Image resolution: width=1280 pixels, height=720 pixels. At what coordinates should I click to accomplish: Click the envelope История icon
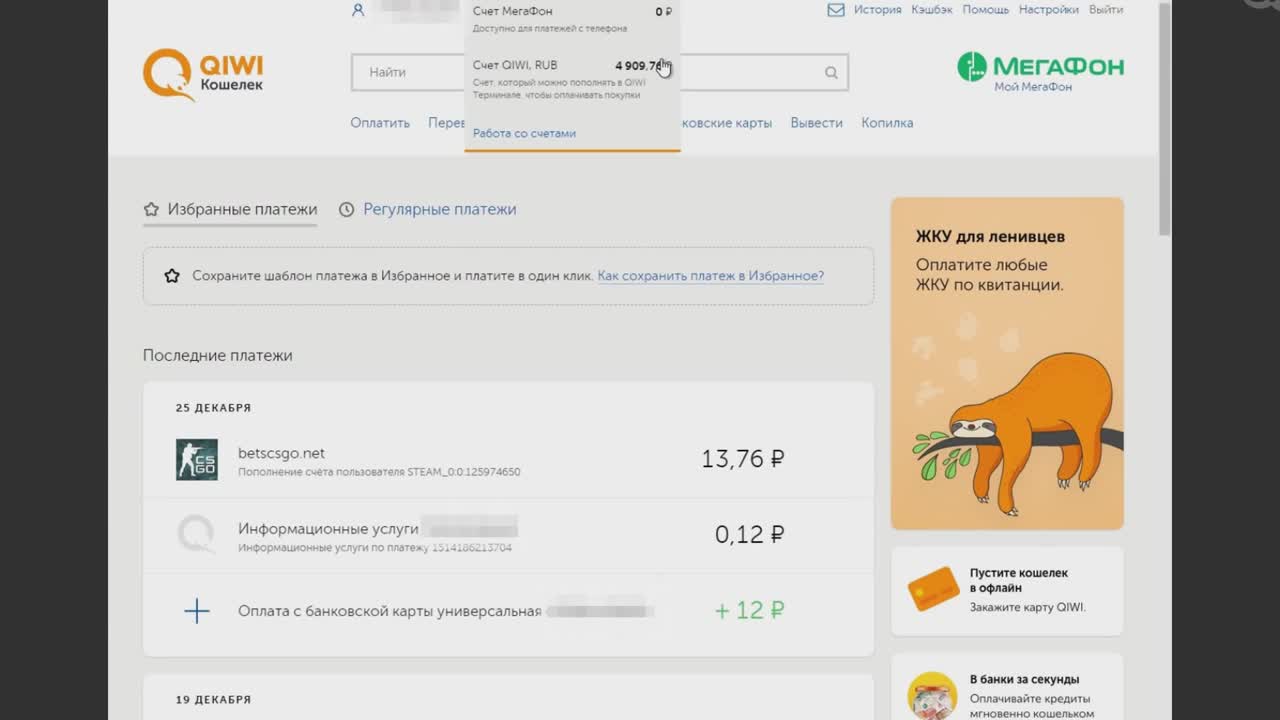pos(836,10)
